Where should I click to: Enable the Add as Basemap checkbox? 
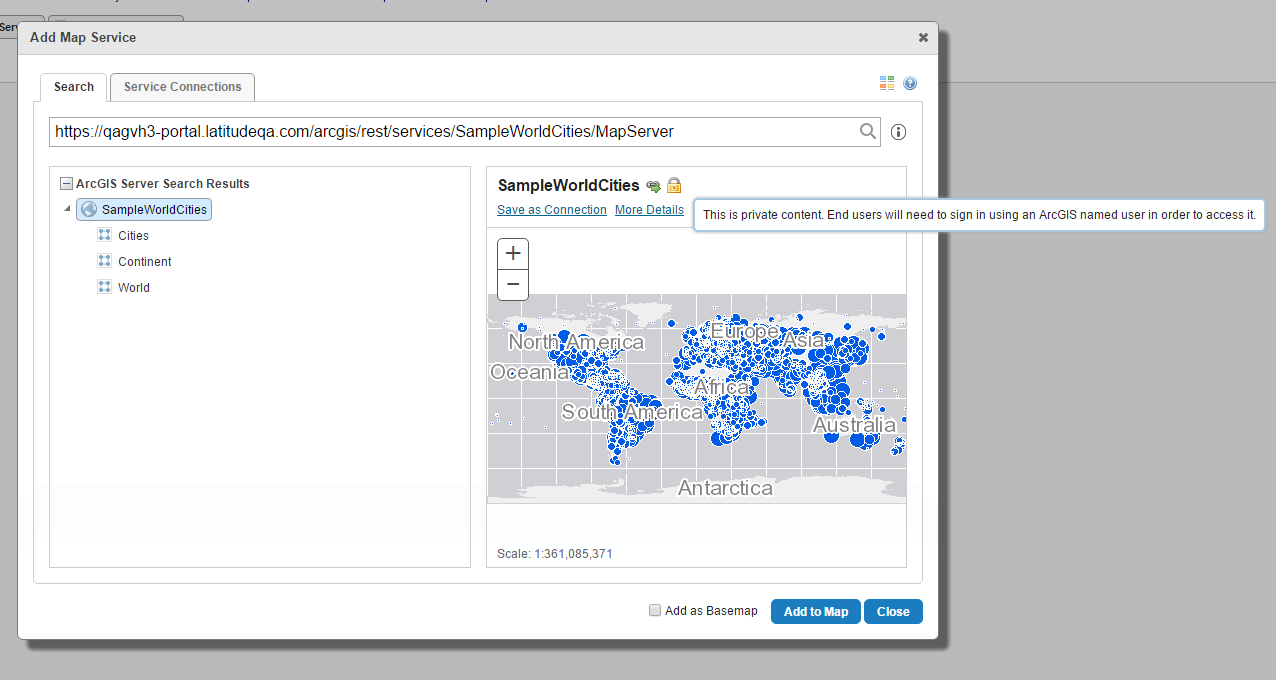655,610
